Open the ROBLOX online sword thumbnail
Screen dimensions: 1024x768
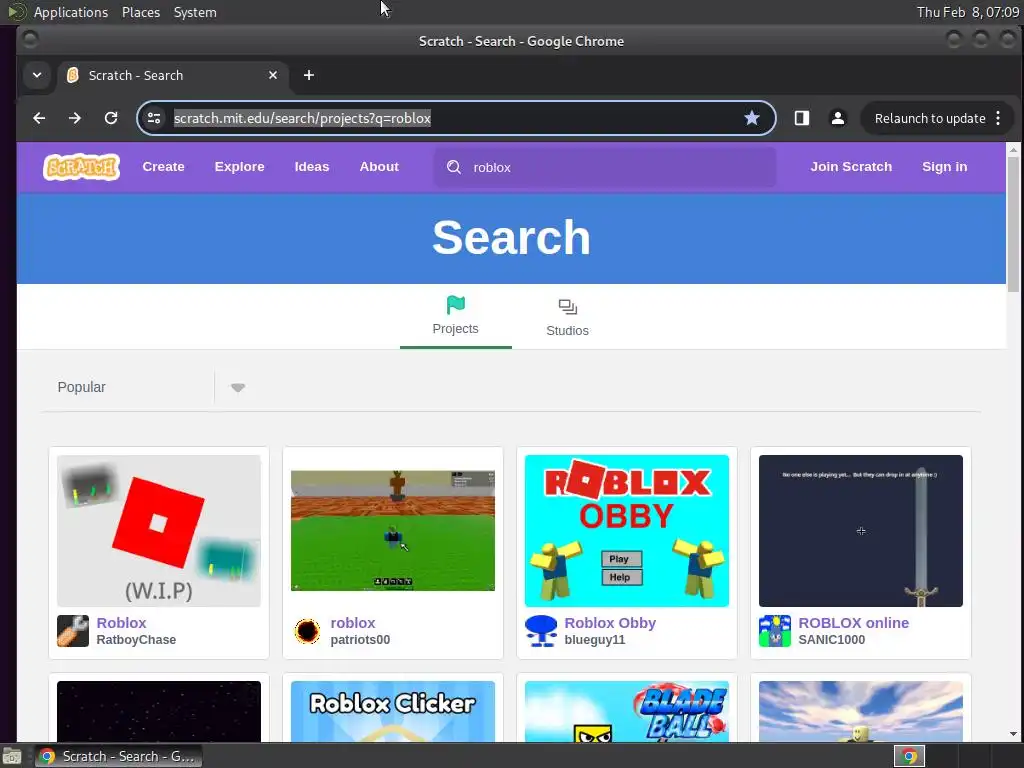(x=861, y=531)
